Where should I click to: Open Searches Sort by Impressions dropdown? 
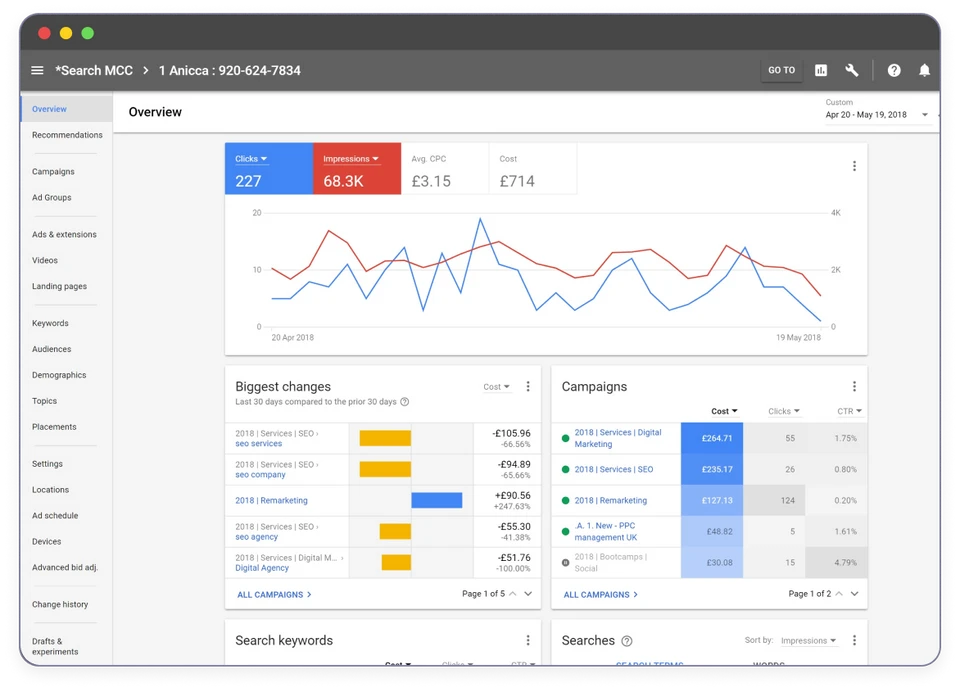tap(809, 641)
